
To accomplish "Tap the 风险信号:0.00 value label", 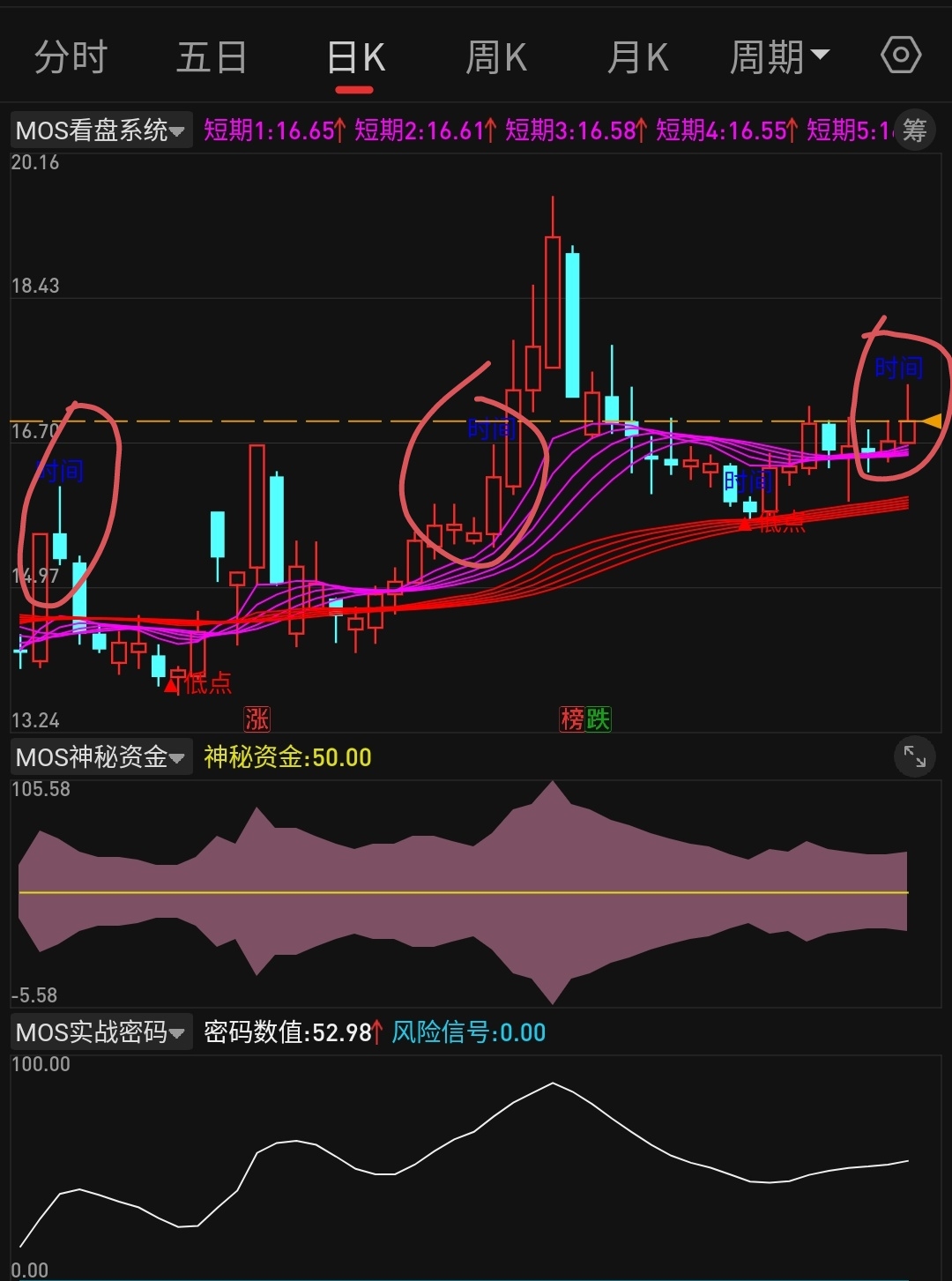I will 469,1032.
